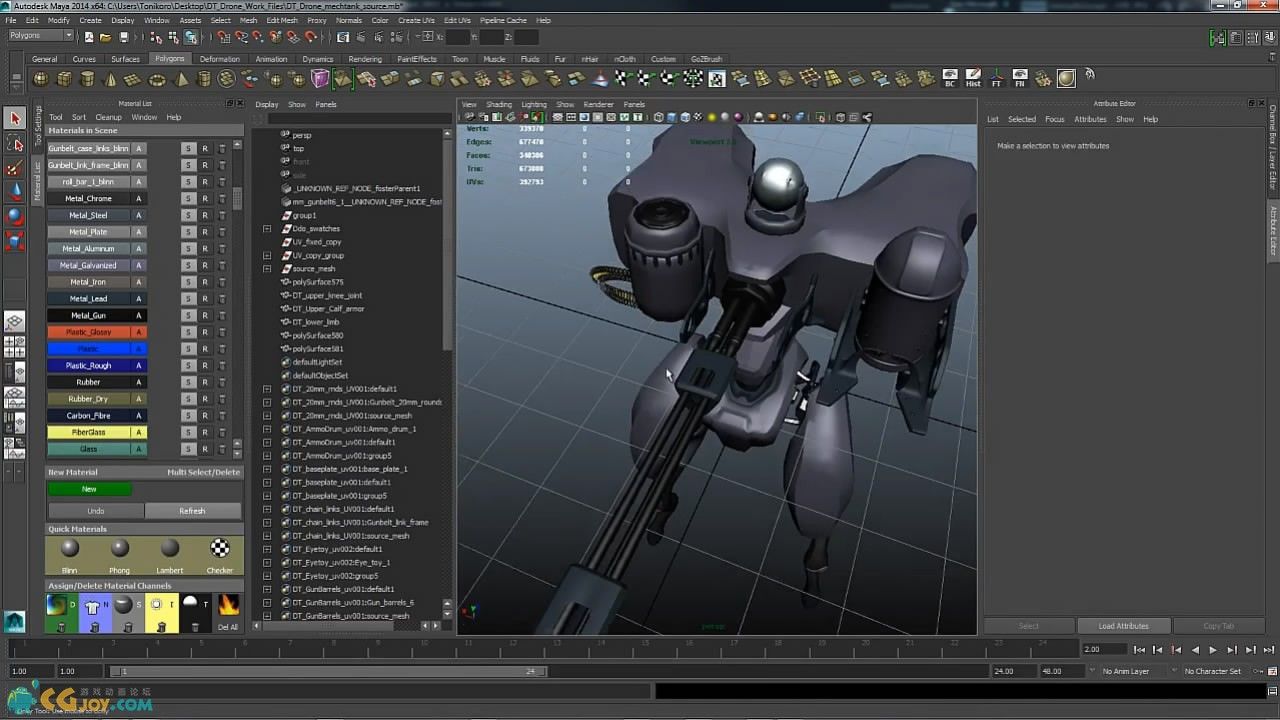Open the viewport Shading menu
The image size is (1280, 720).
499,104
